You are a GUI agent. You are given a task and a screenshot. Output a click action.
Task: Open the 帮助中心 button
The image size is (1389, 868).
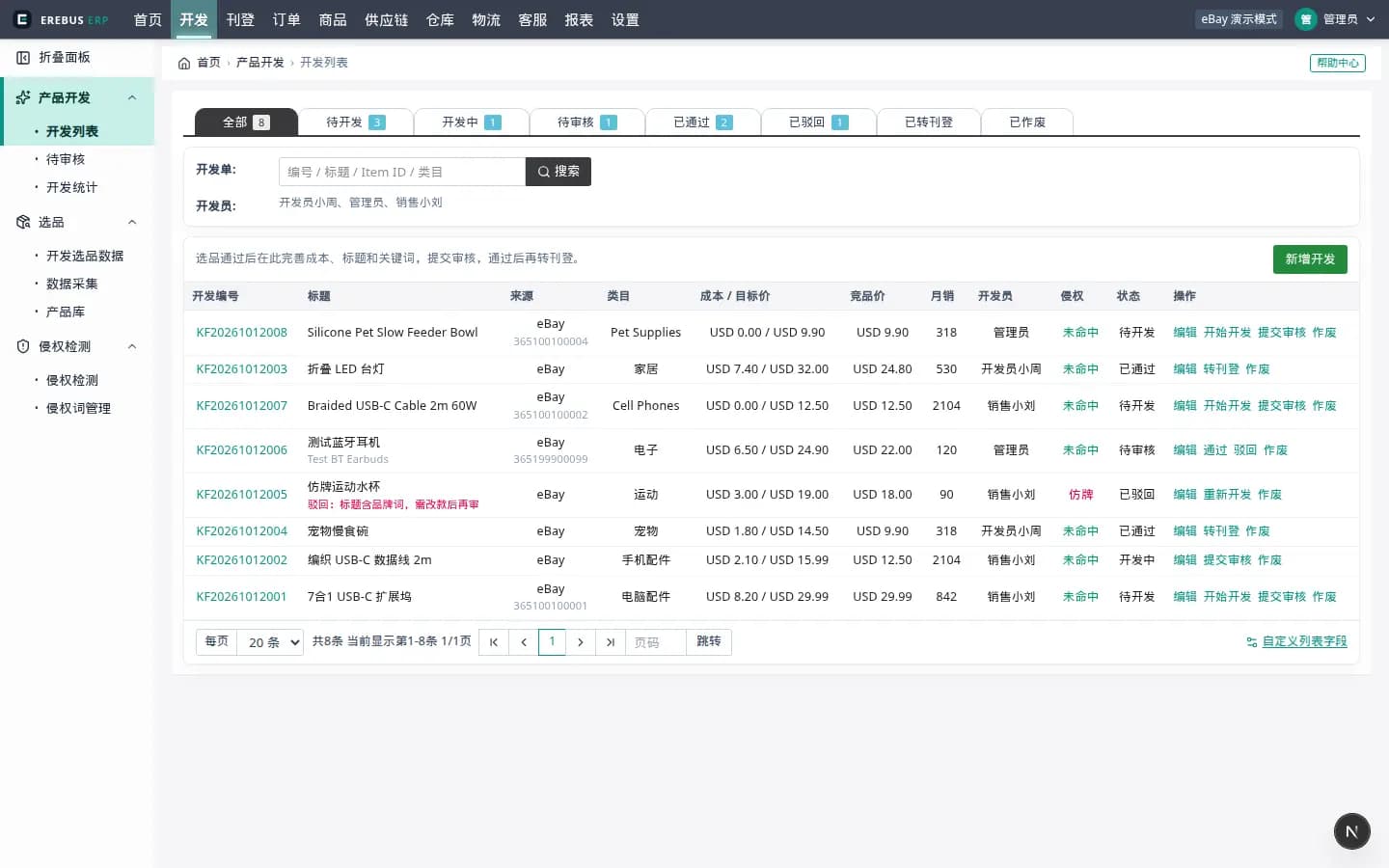pos(1338,63)
